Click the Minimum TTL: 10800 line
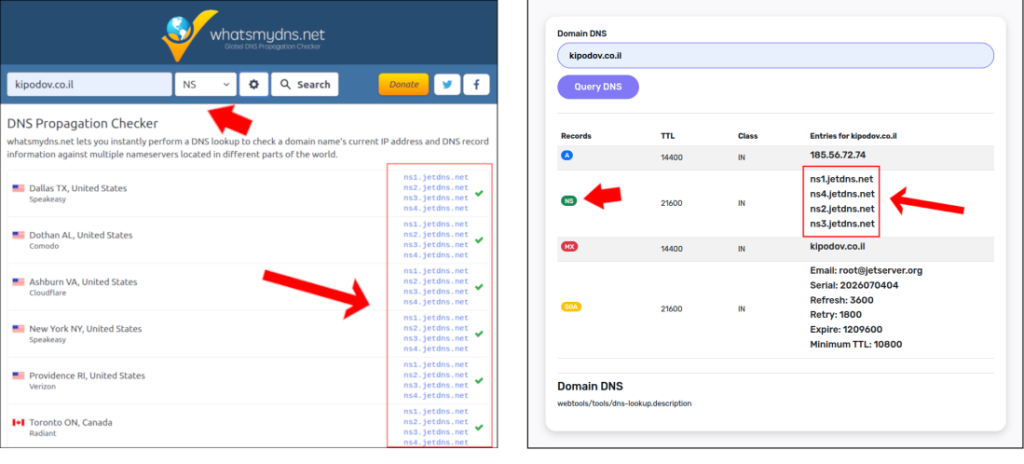The height and width of the screenshot is (464, 1024). click(856, 344)
